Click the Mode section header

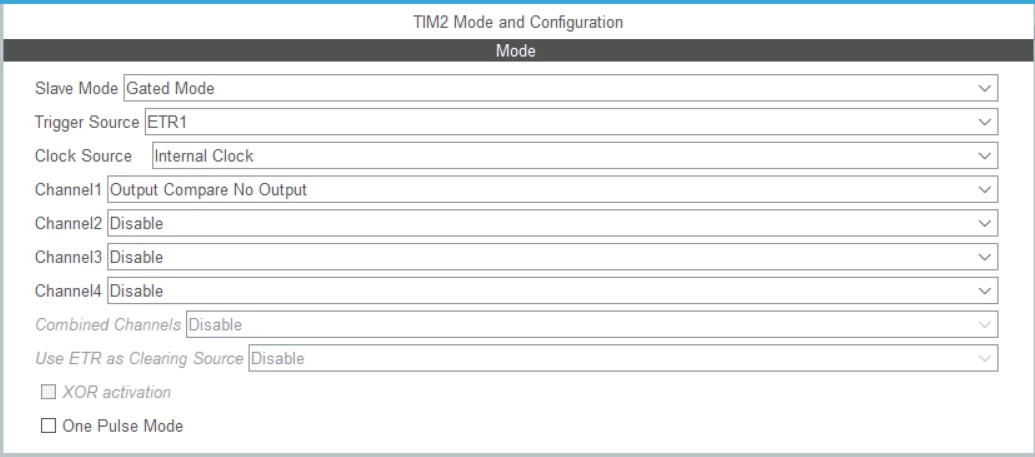[x=516, y=51]
